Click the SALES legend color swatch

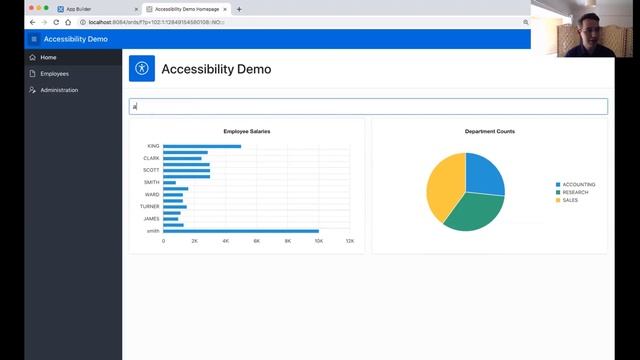[x=558, y=200]
